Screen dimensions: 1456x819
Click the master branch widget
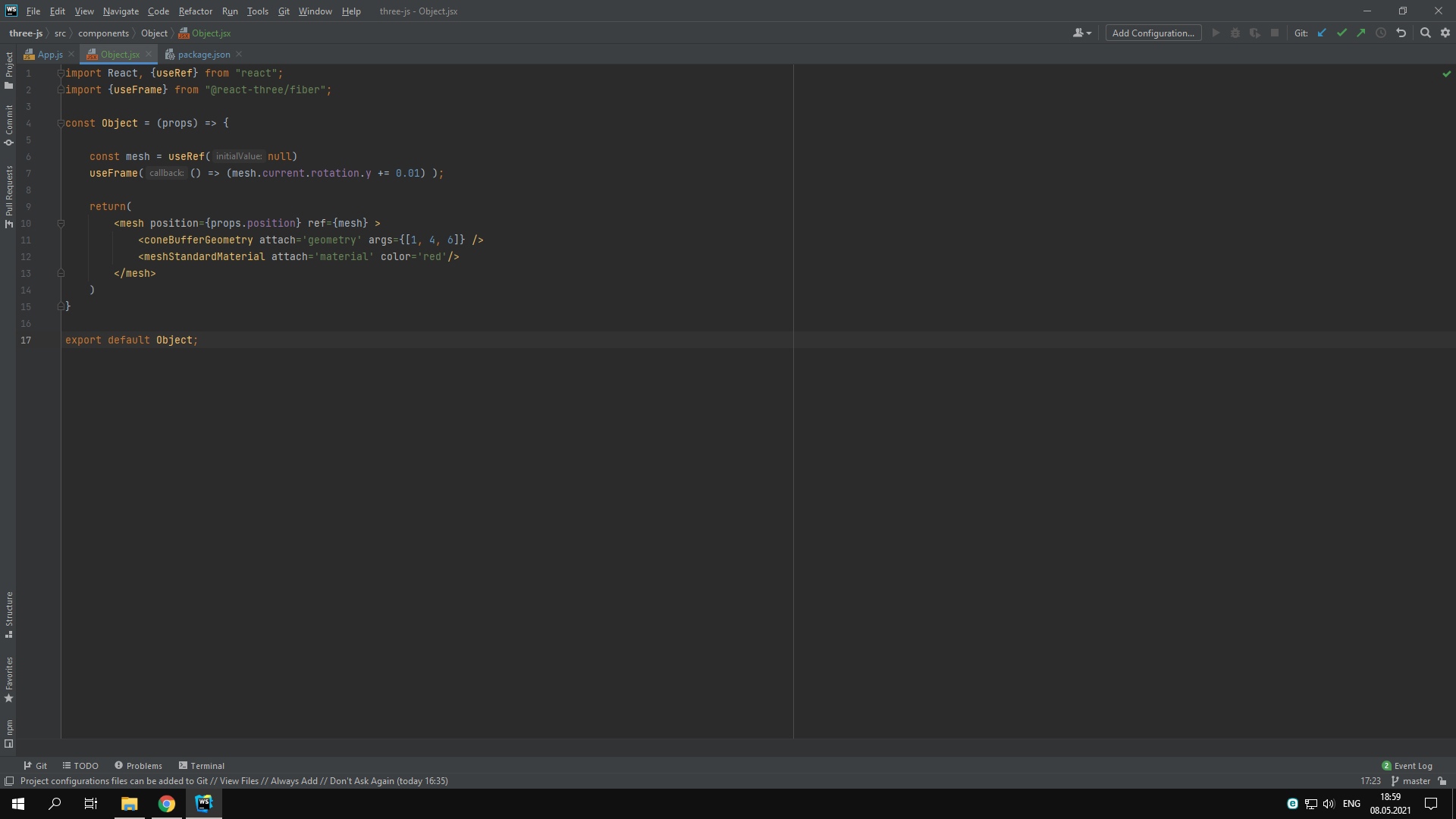click(x=1410, y=781)
